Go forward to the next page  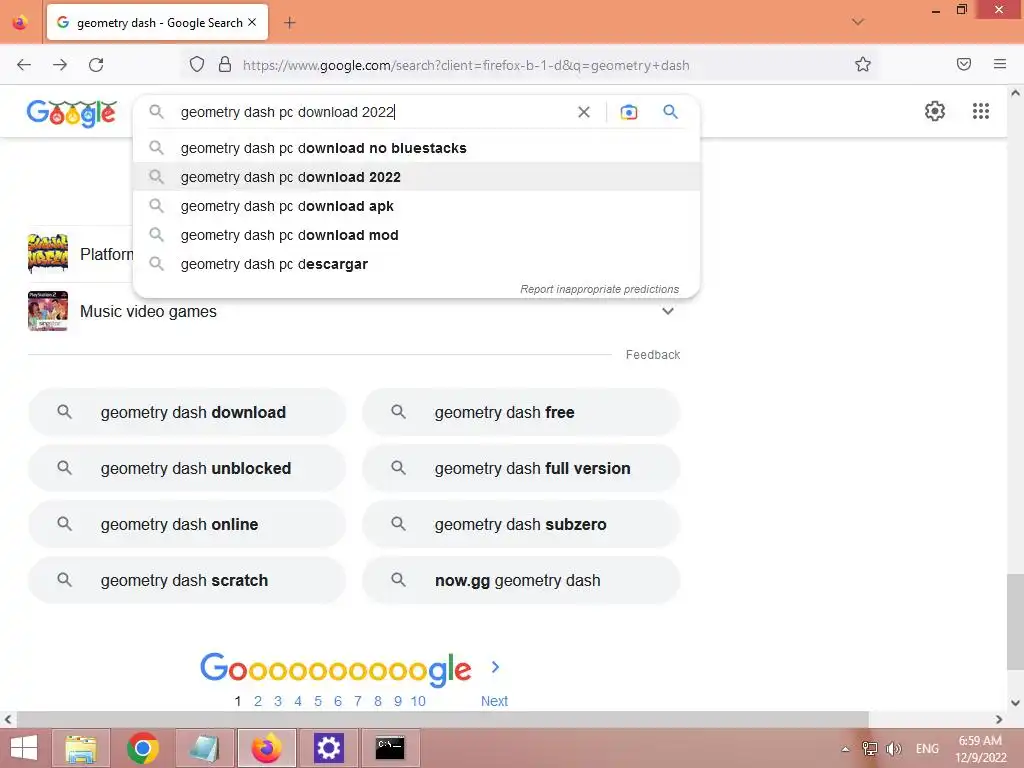tap(60, 65)
